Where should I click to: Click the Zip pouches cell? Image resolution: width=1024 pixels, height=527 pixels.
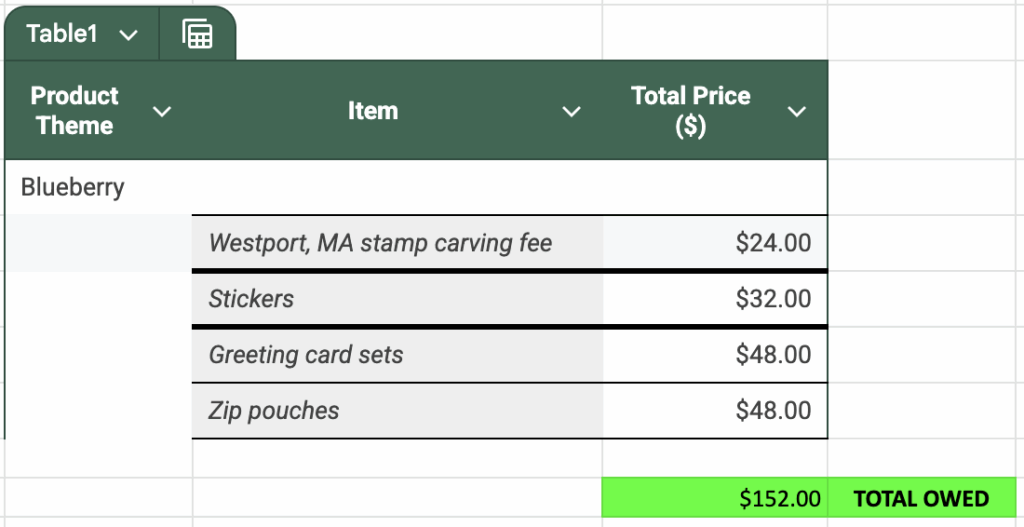coord(273,411)
